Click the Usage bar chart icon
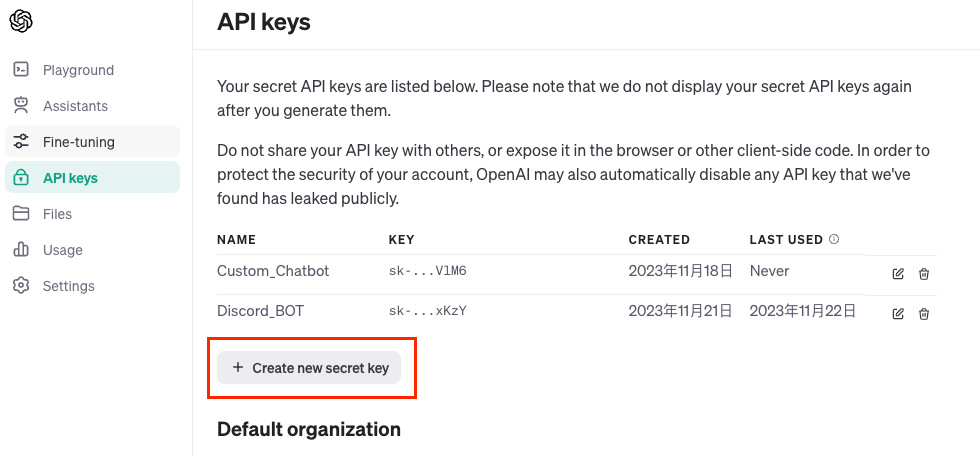Screen dimensions: 980x456 pos(21,250)
